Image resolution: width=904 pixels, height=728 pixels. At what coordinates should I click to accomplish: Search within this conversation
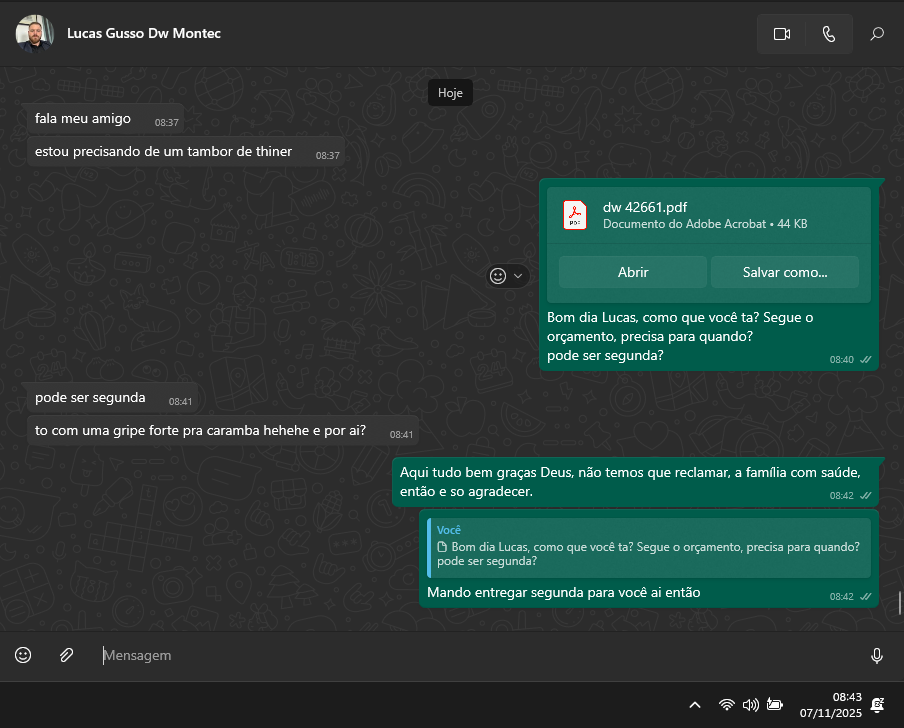(877, 34)
